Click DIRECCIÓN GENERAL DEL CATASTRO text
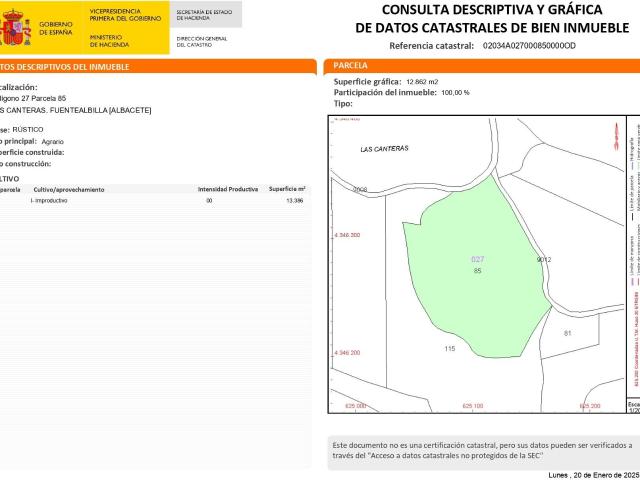This screenshot has width=640, height=480. coord(202,42)
